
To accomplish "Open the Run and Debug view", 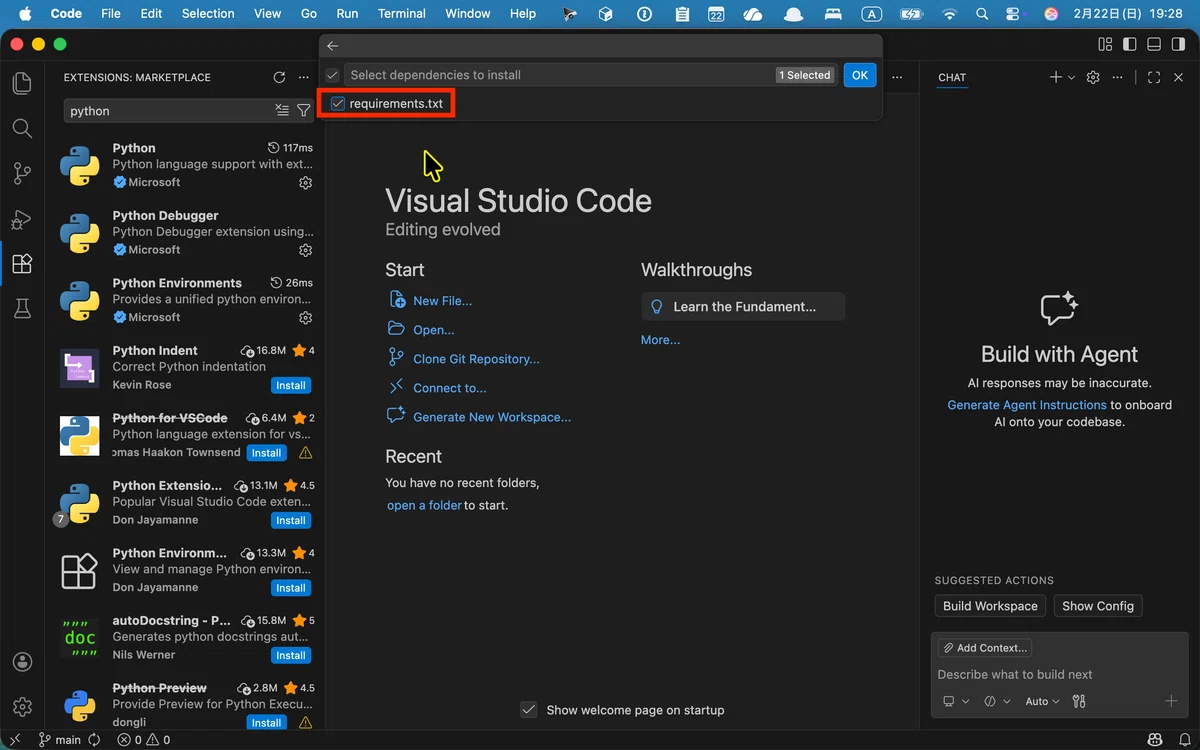I will tap(22, 219).
